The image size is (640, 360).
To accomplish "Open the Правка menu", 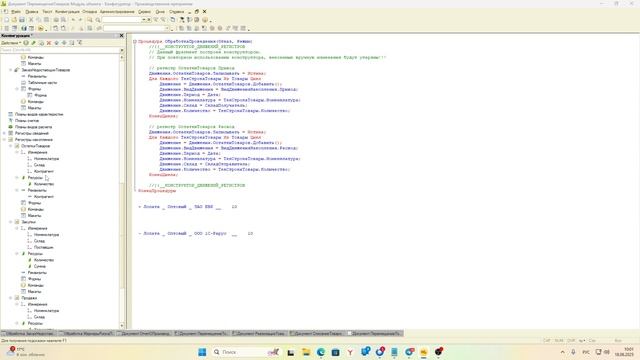I will pyautogui.click(x=31, y=11).
